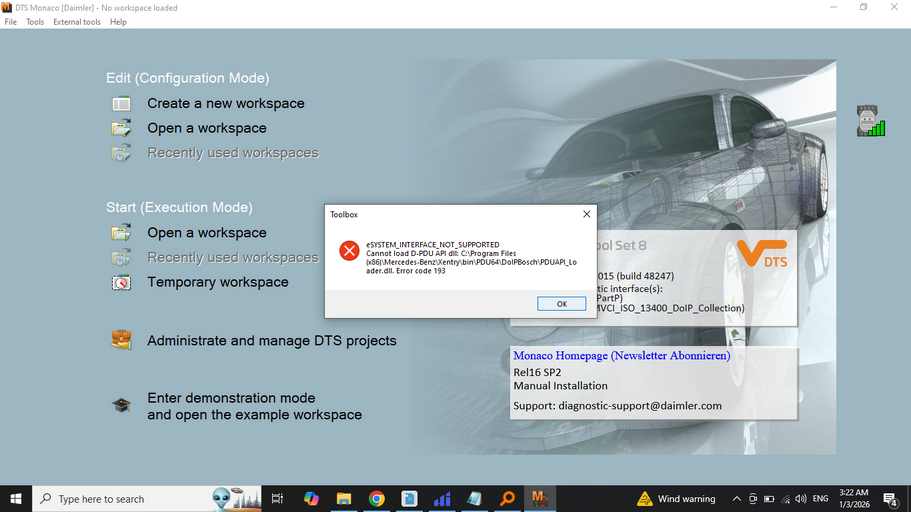
Task: Open the notification center icon
Action: point(890,499)
